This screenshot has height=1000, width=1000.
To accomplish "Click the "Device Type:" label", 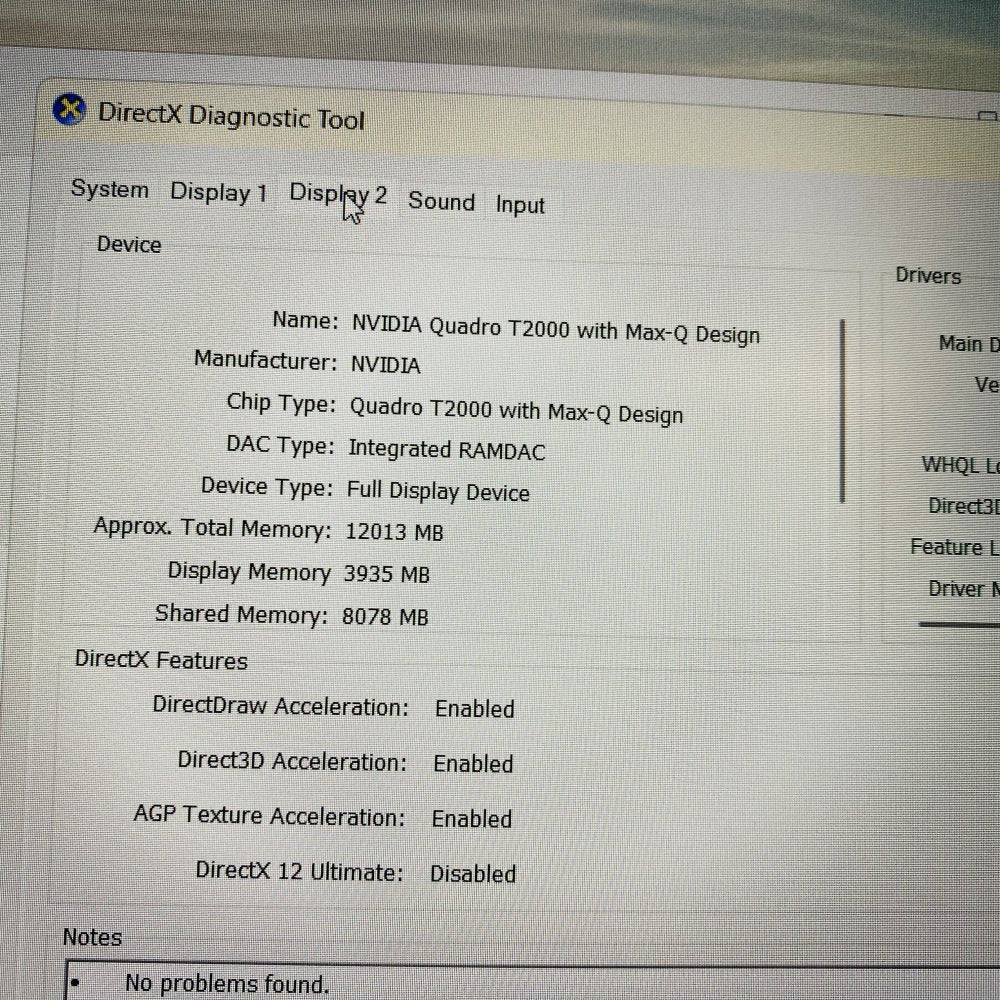I will click(x=267, y=487).
